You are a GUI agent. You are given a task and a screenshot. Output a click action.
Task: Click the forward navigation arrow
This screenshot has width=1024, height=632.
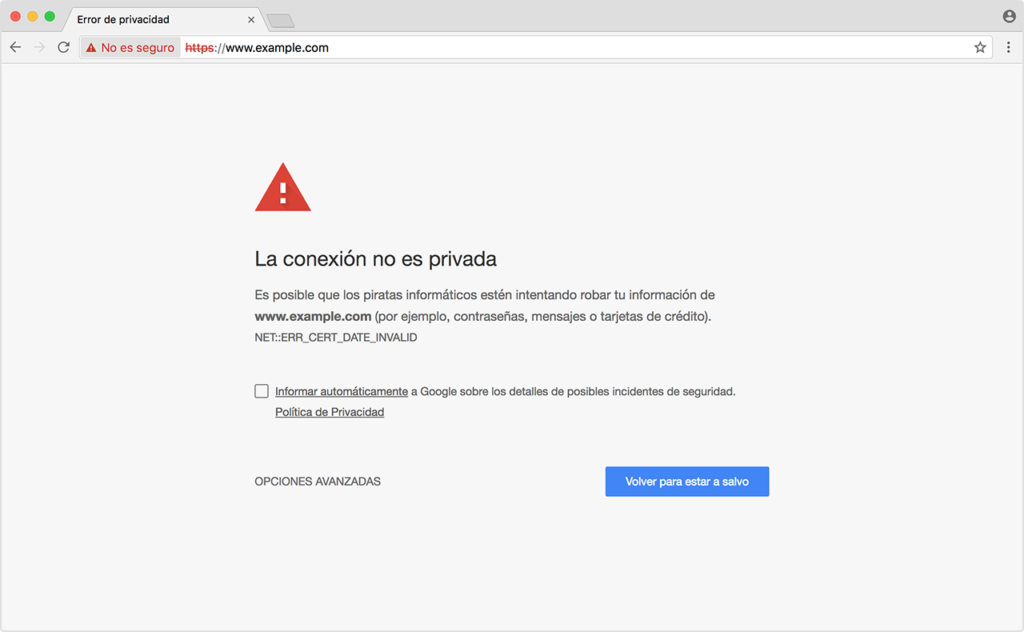38,46
